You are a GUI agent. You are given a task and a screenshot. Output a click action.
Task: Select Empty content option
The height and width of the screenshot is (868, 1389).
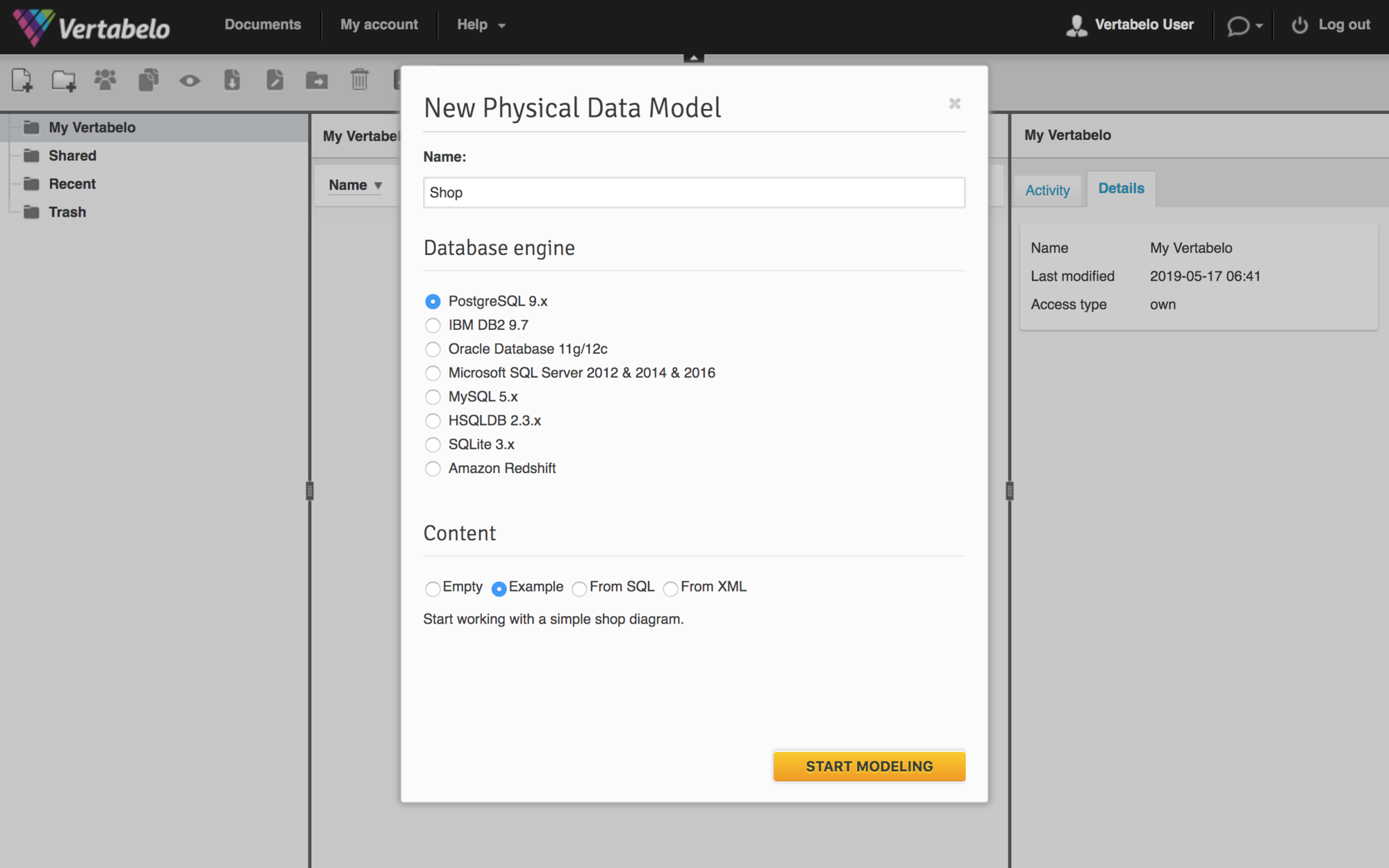[433, 588]
